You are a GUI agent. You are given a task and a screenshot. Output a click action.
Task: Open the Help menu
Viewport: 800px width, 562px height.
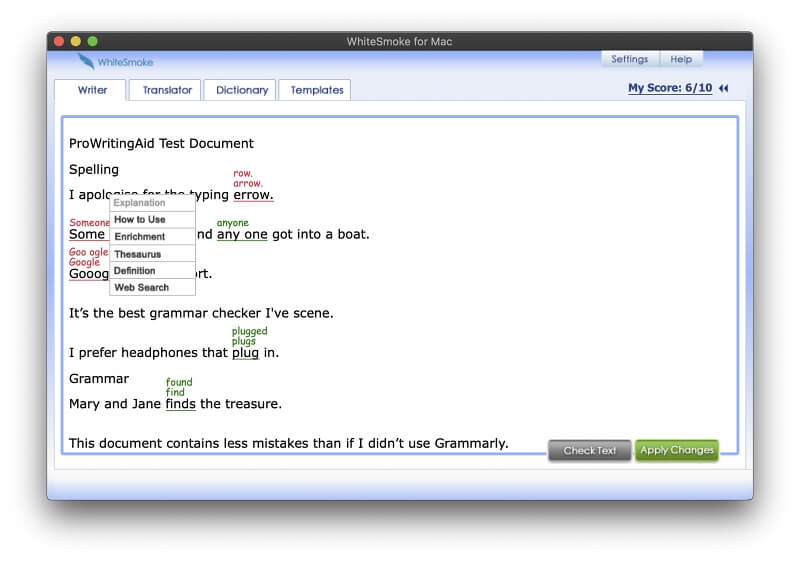tap(681, 59)
